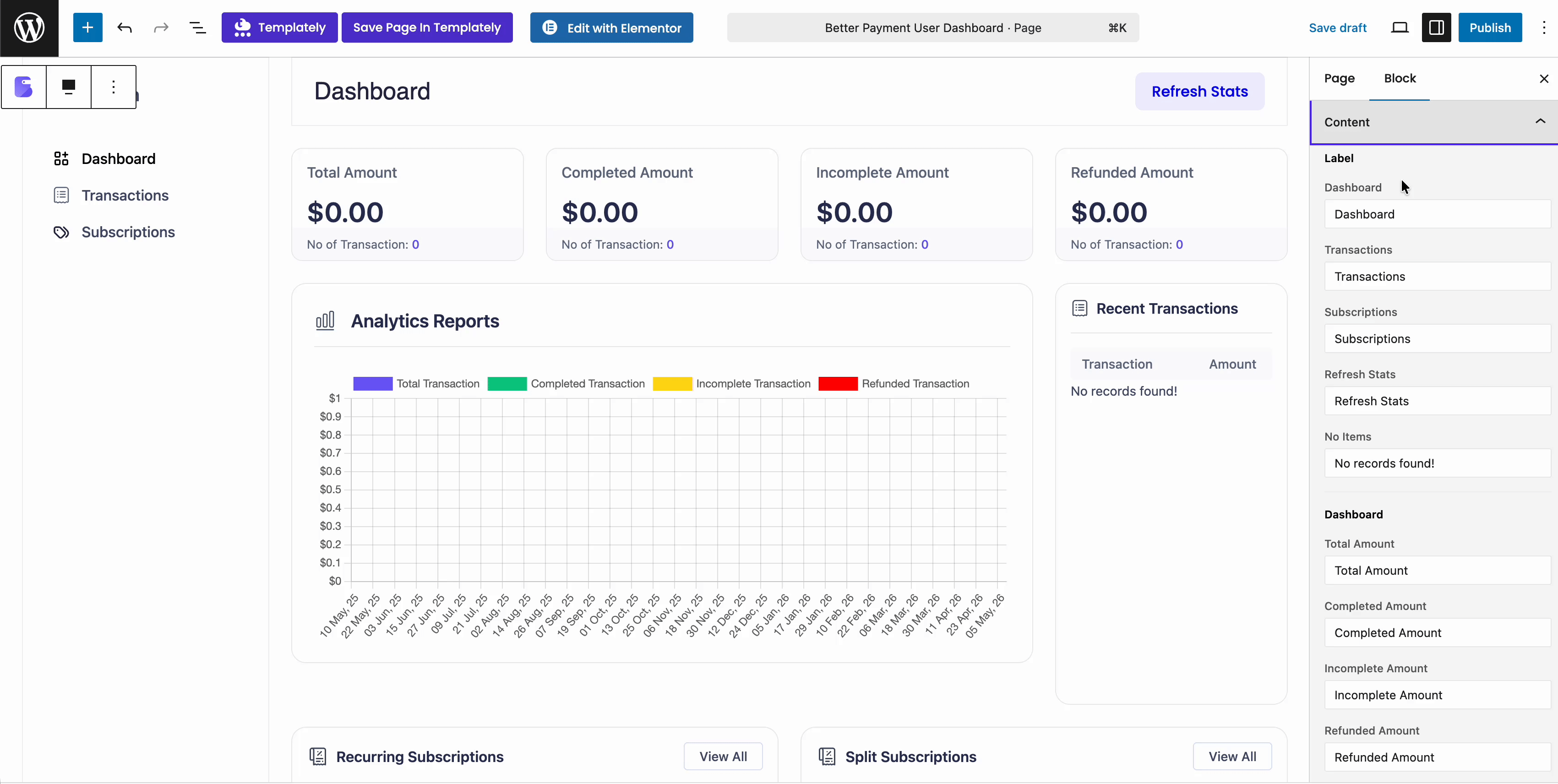Viewport: 1558px width, 784px height.
Task: Click the Subscriptions tag icon in sidebar
Action: point(61,232)
